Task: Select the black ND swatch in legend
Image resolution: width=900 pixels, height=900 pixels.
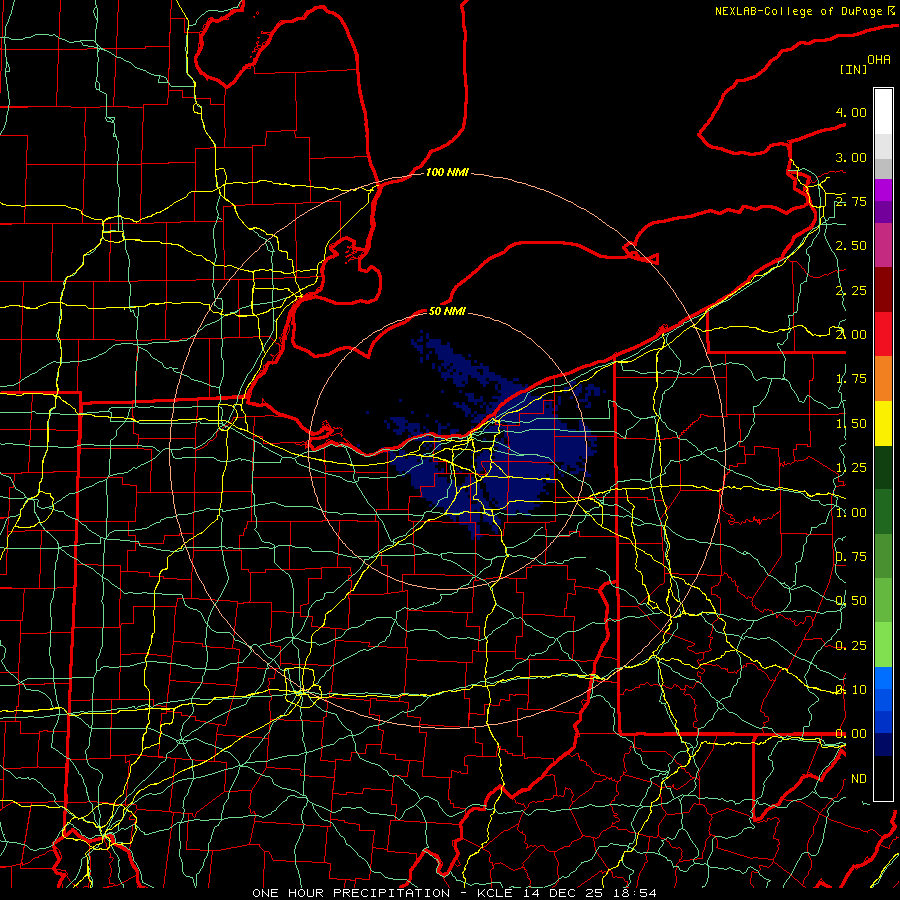Action: [x=883, y=778]
